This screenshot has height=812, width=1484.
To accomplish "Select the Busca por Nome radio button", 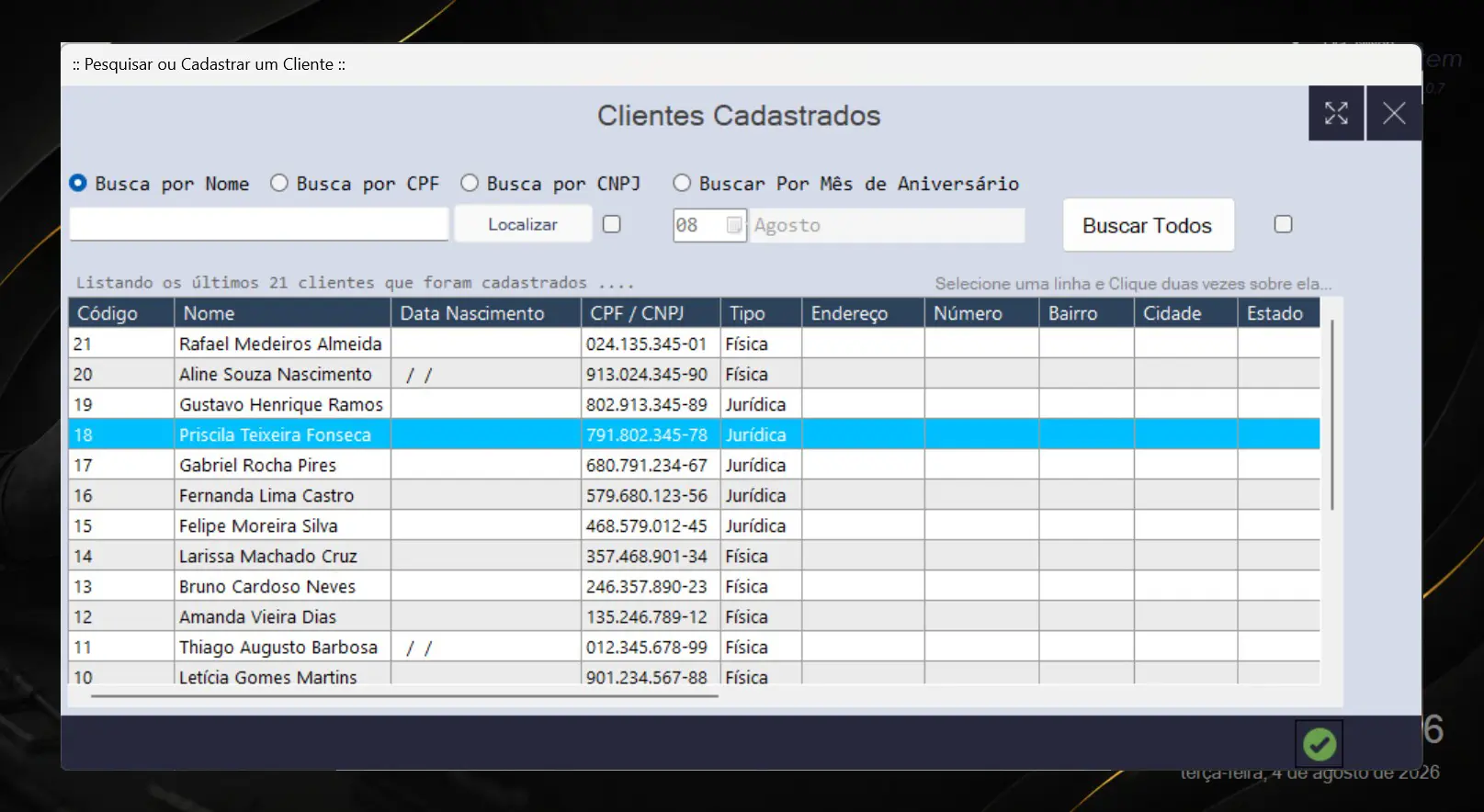I will tap(78, 183).
